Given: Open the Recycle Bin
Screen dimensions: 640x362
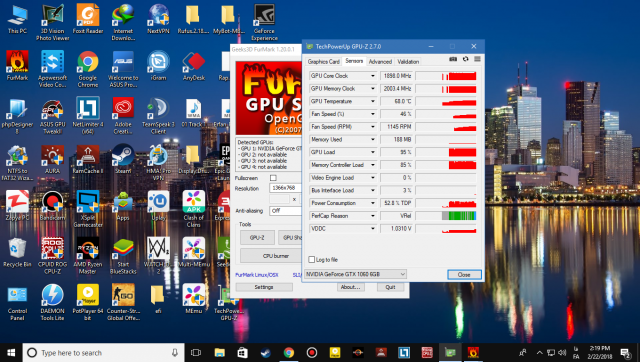Looking at the screenshot, I should [17, 252].
